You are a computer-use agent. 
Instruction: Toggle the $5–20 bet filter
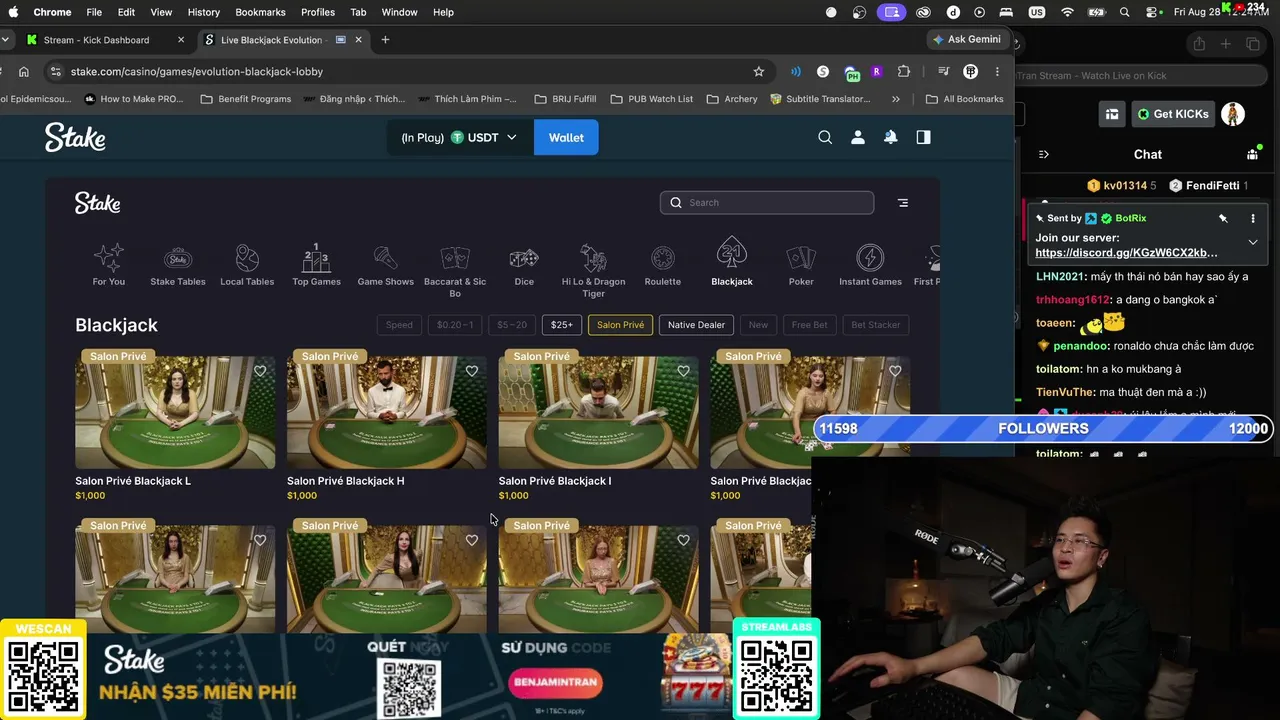click(512, 325)
